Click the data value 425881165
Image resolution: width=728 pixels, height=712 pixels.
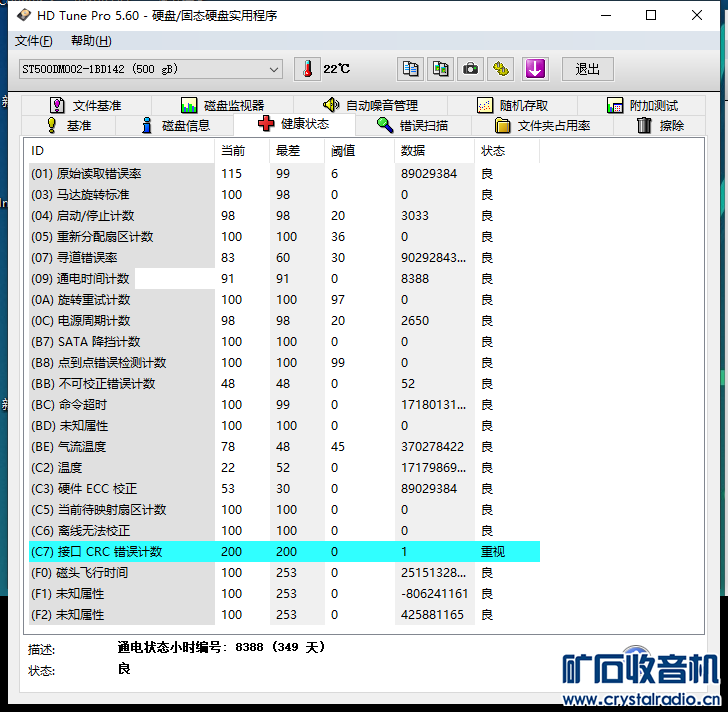(432, 615)
